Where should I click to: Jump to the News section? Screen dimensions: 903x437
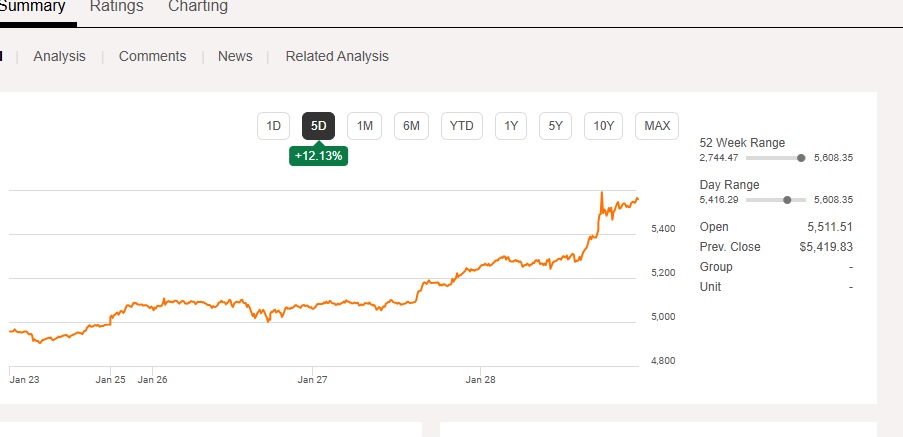(x=235, y=56)
